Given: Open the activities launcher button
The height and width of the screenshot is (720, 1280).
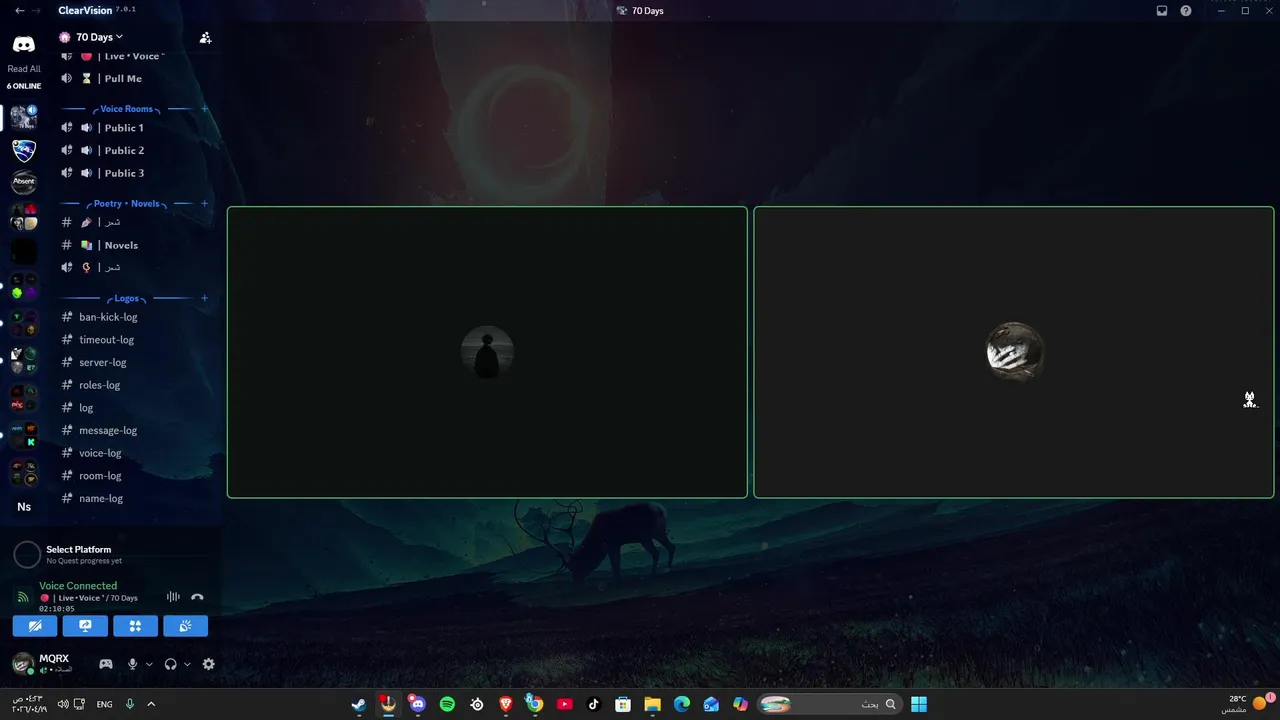Looking at the screenshot, I should 135,626.
